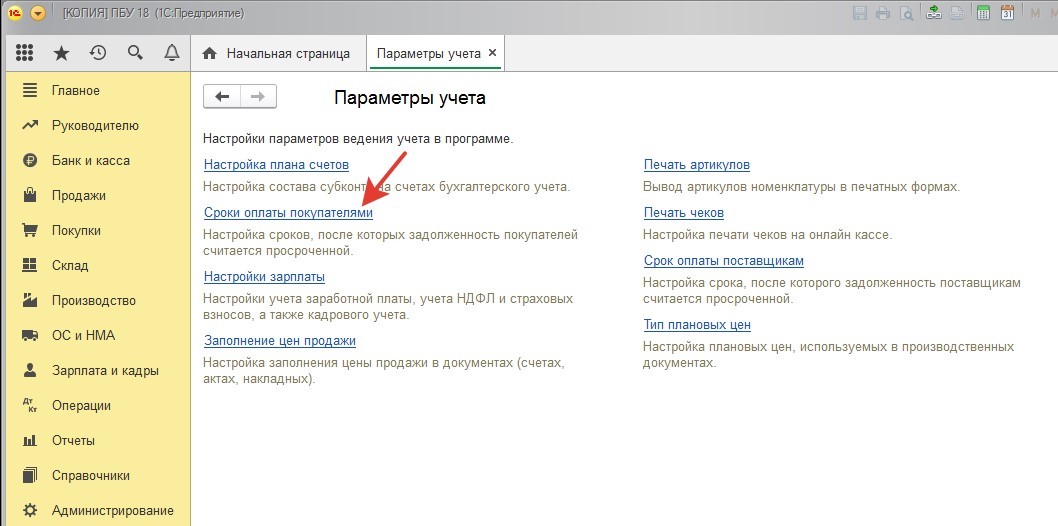The width and height of the screenshot is (1058, 526).
Task: Open Тип плановых цен link
Action: [x=697, y=325]
